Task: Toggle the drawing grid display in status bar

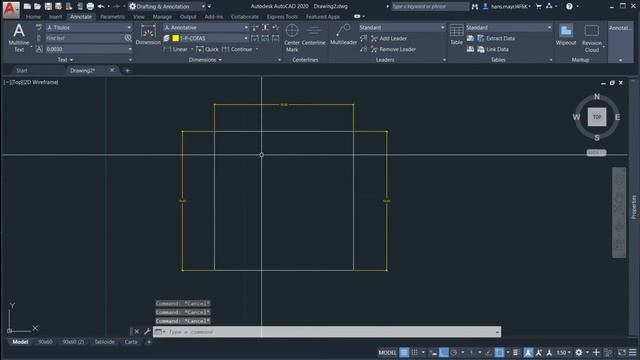Action: click(404, 352)
